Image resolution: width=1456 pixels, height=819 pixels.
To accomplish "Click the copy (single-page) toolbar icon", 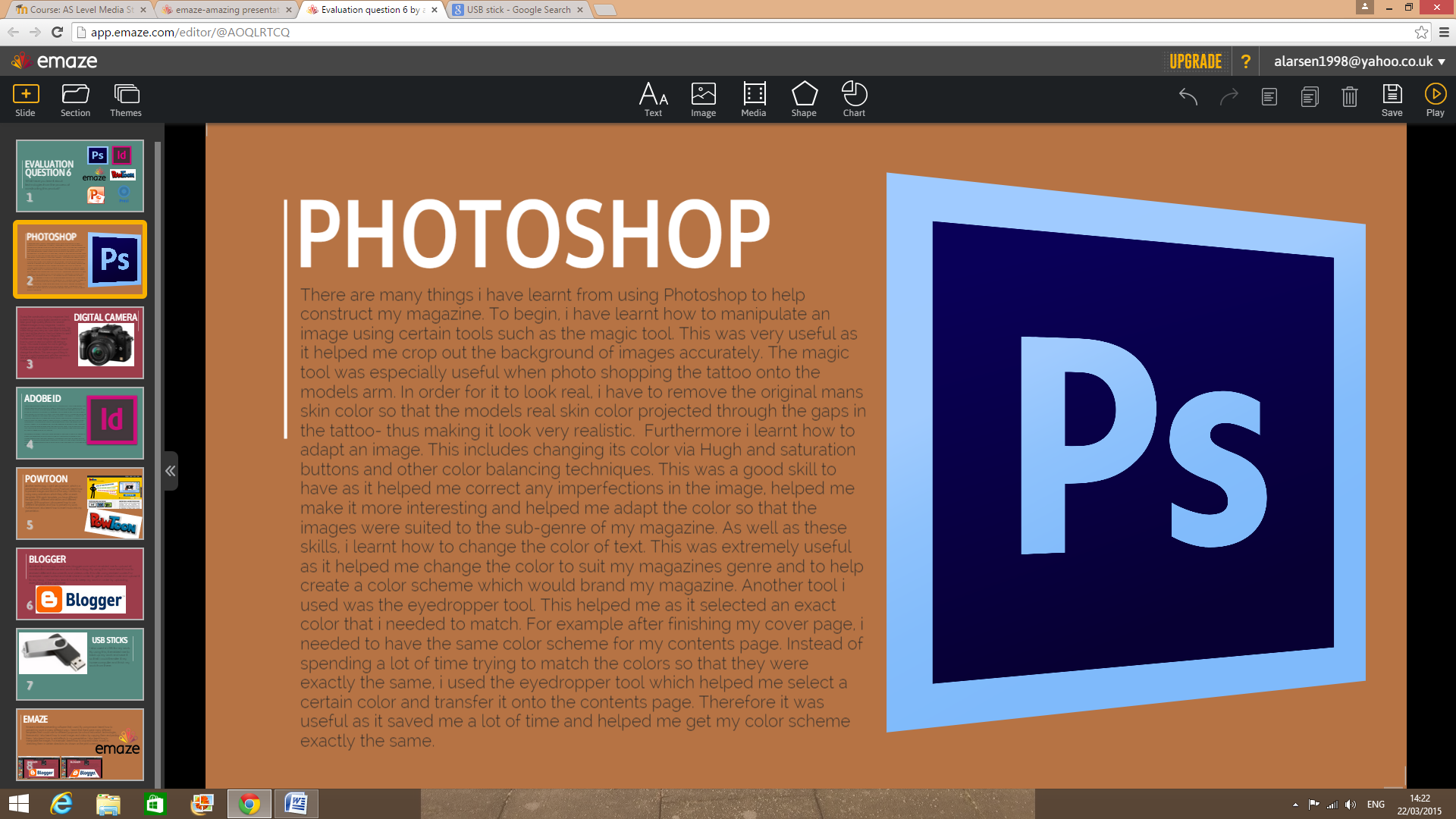I will coord(1269,97).
